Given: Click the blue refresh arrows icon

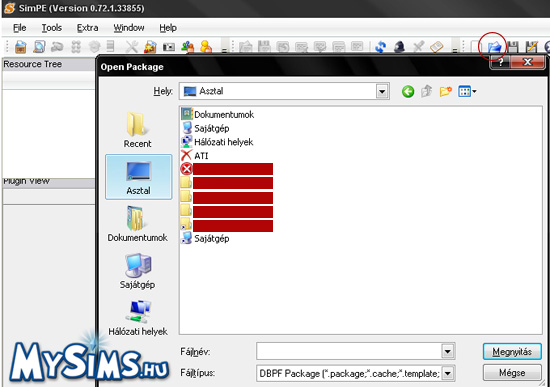Looking at the screenshot, I should point(381,47).
